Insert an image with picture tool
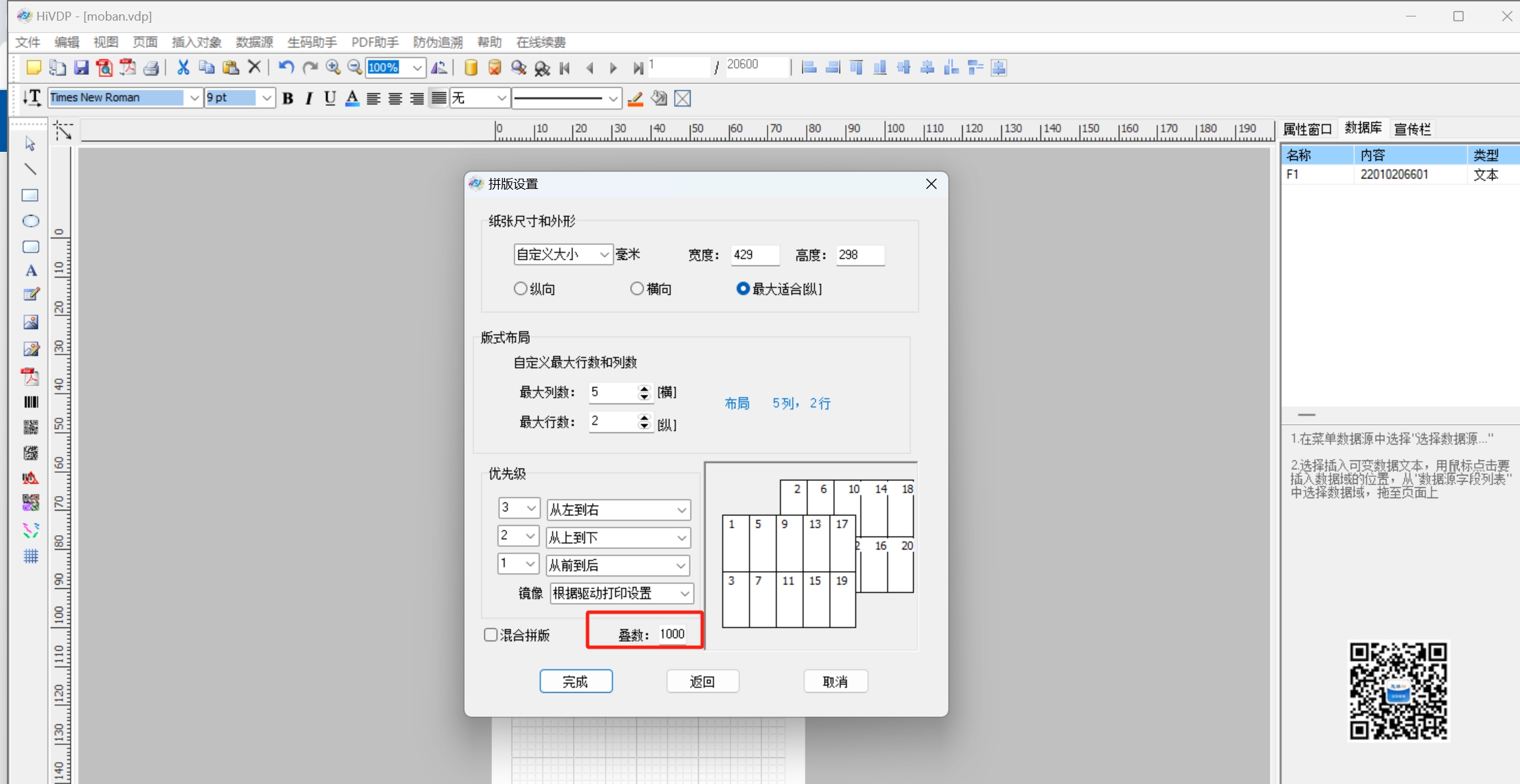Image resolution: width=1520 pixels, height=784 pixels. (x=30, y=322)
